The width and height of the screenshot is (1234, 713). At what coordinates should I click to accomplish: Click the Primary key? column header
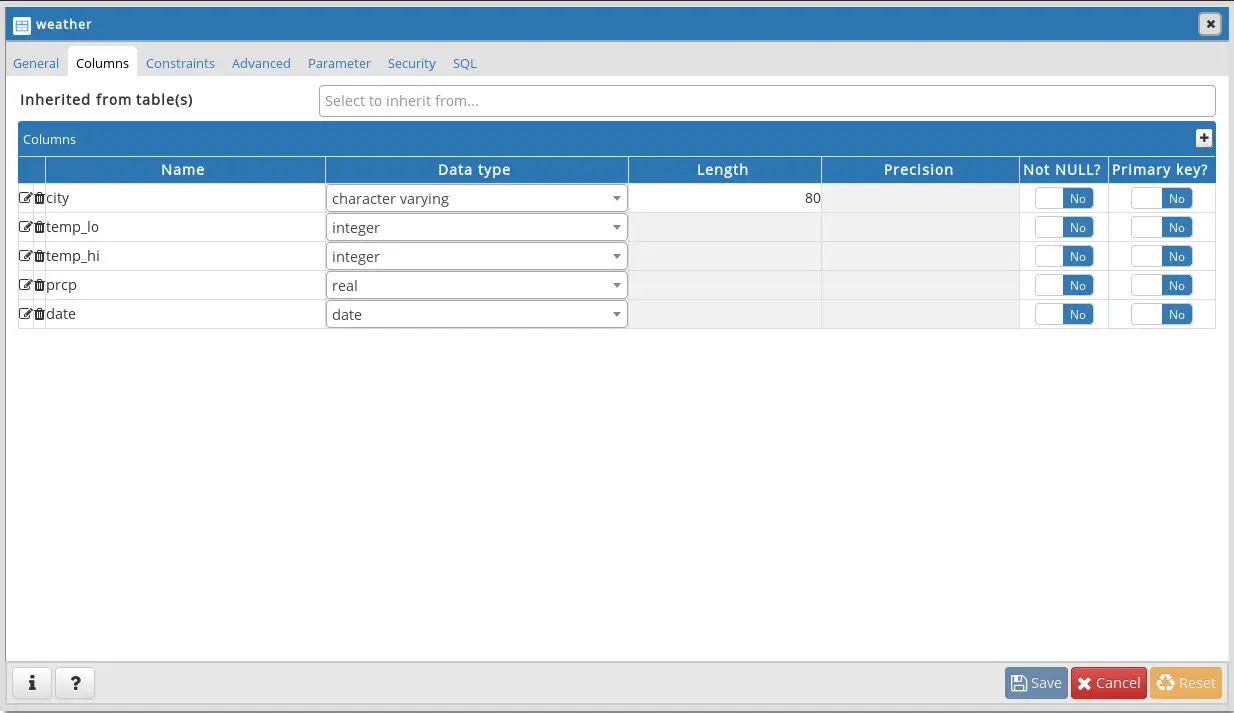pos(1160,170)
